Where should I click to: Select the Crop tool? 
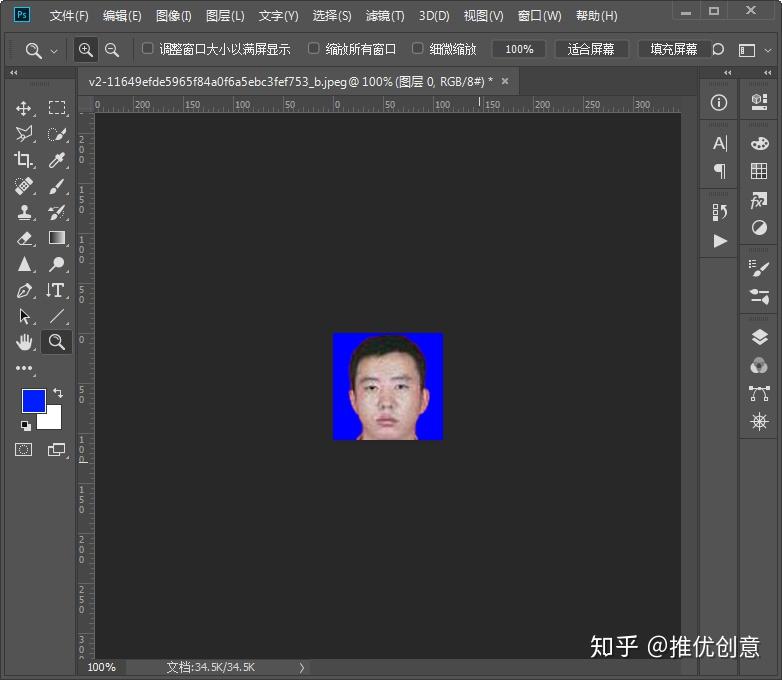[24, 160]
